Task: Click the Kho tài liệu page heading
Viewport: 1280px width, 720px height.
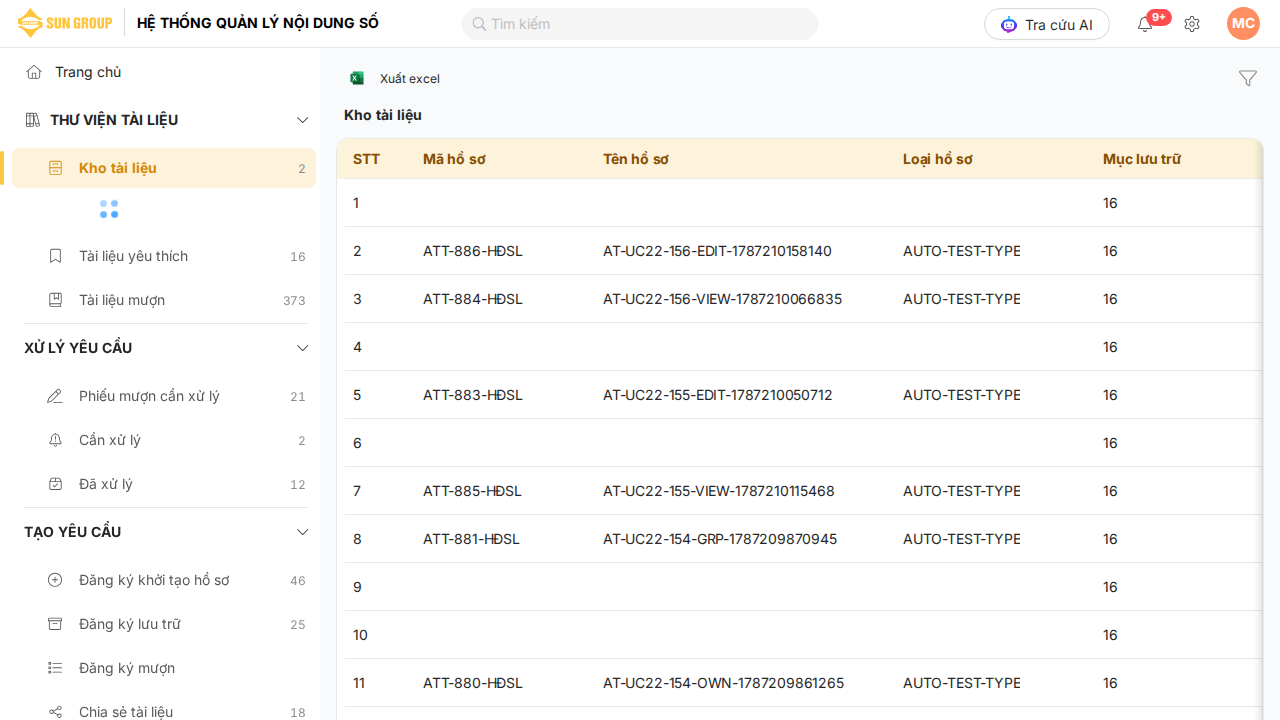Action: (x=383, y=115)
